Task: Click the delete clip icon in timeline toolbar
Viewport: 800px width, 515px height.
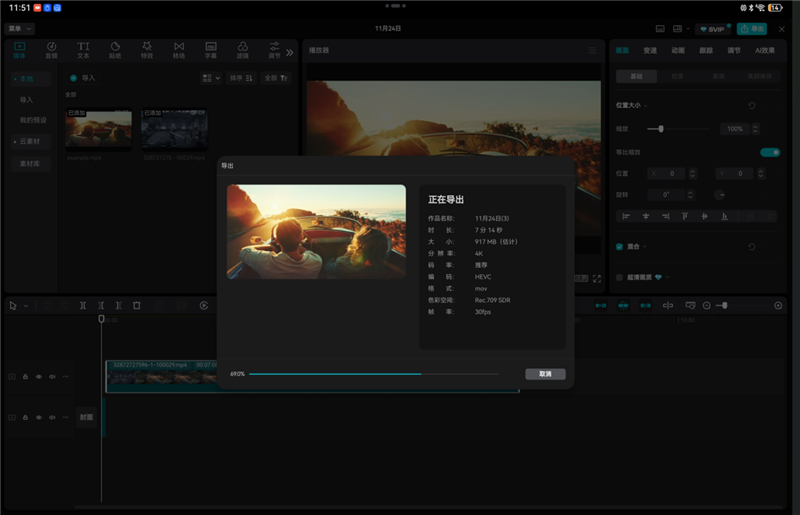Action: coord(137,305)
